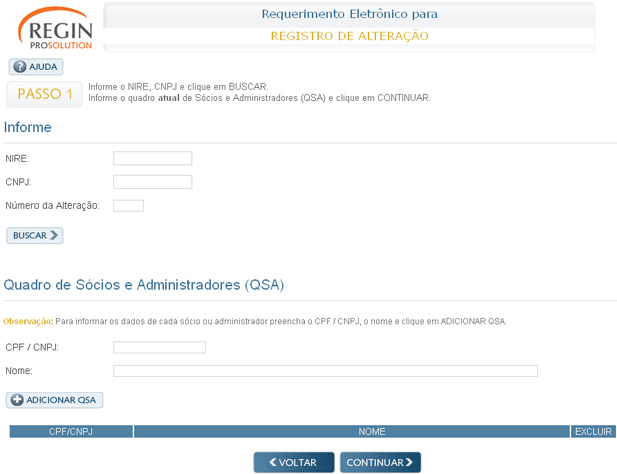Click the CPF/CNPJ table column header
Screen dimensions: 617x474
click(x=71, y=432)
